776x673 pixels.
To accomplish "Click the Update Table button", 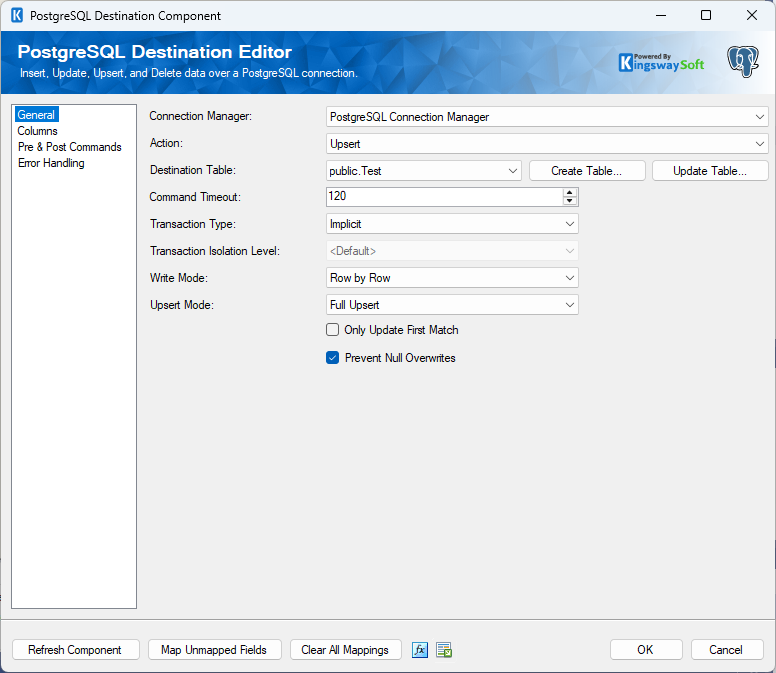I will click(x=710, y=171).
